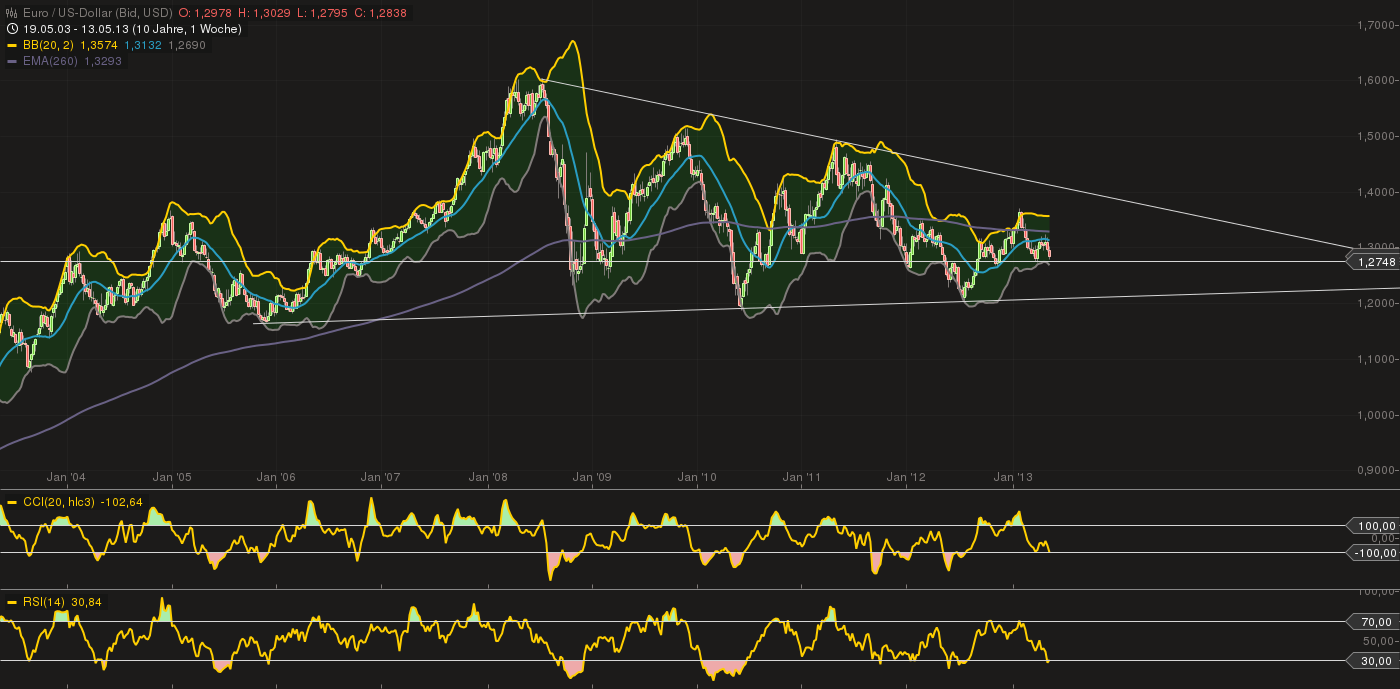This screenshot has width=1400, height=689.
Task: Click the RSI 70,00 level tag
Action: [1372, 621]
